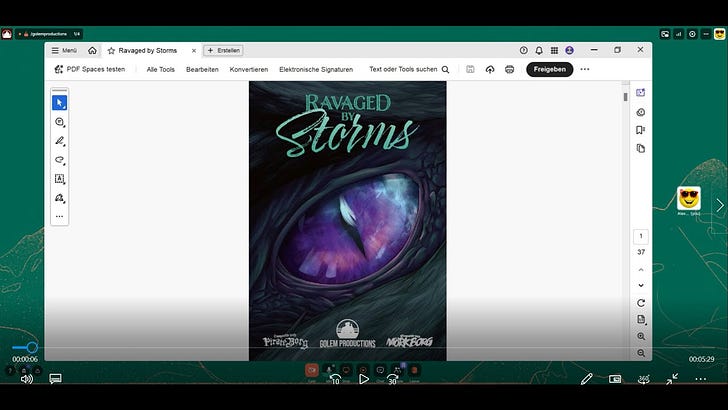The height and width of the screenshot is (410, 728).
Task: Choose the lasso draw tool
Action: tap(59, 160)
